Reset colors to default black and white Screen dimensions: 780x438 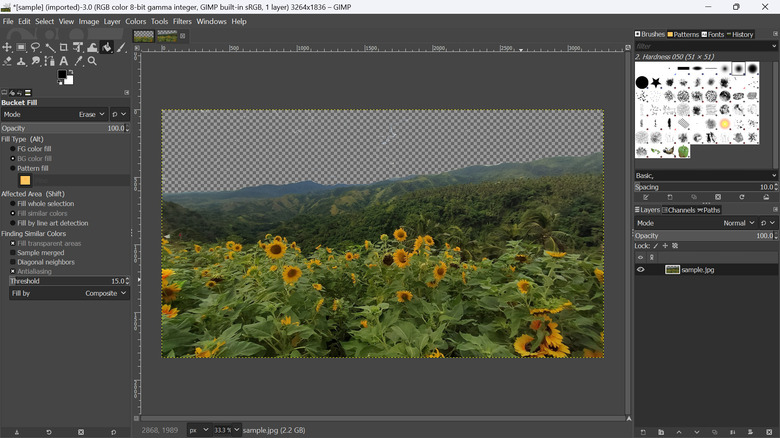[60, 82]
